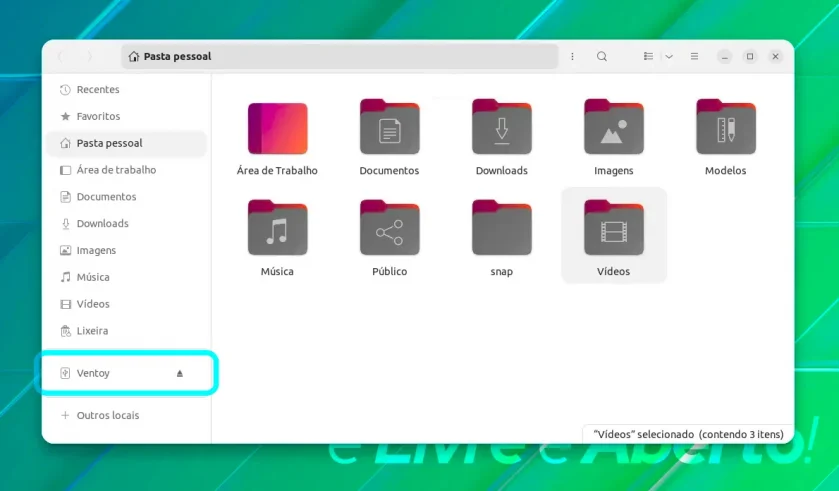The height and width of the screenshot is (491, 840).
Task: Select the Imagens folder thumbnail
Action: point(614,127)
